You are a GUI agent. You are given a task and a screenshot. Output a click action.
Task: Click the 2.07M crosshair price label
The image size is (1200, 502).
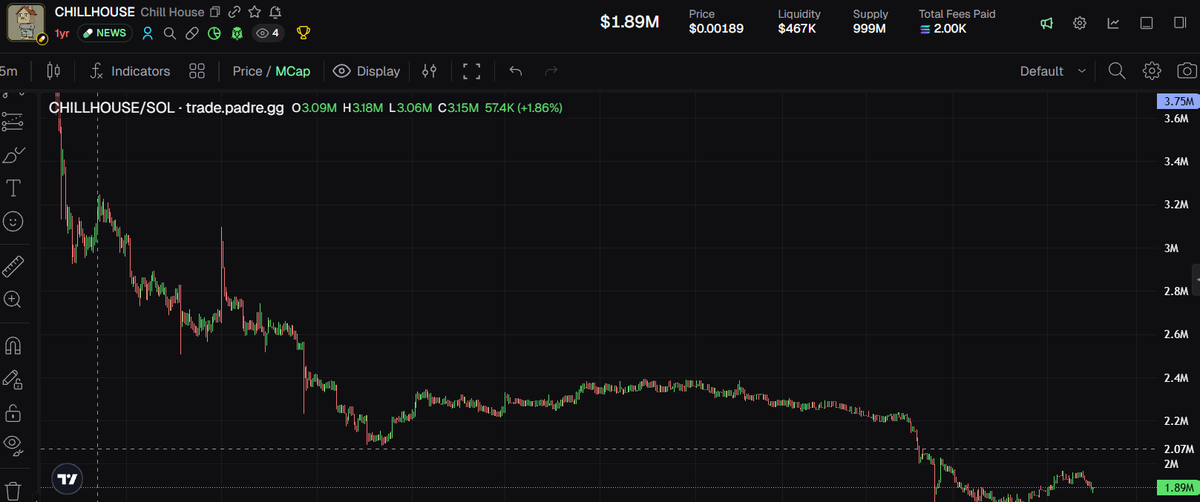(x=1179, y=449)
